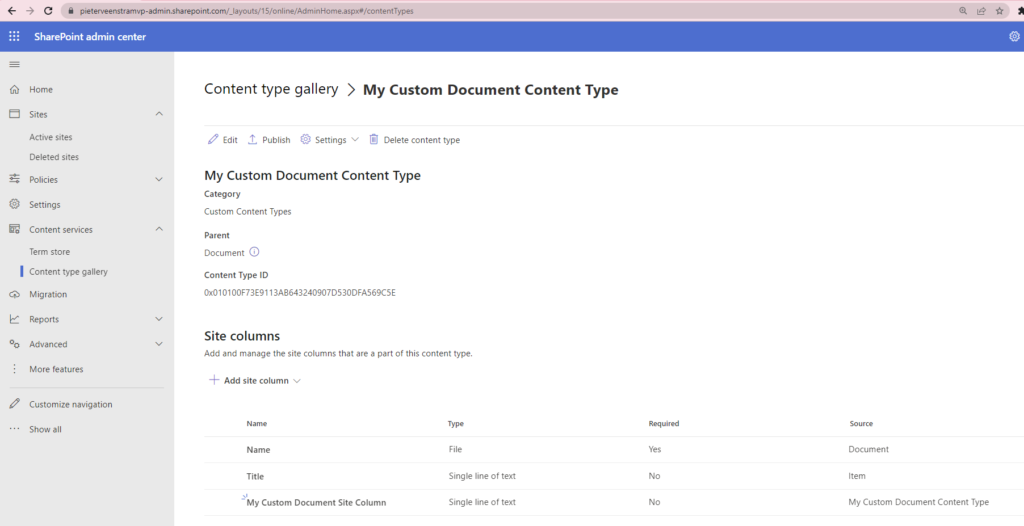Select Content type gallery in navigation
Screen dimensions: 1024x526
69,271
